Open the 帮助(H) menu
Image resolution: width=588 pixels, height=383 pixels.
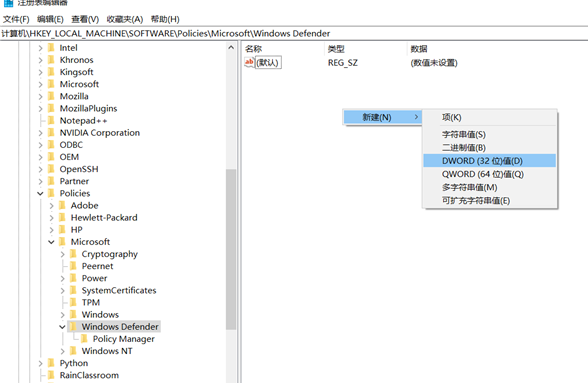point(165,19)
